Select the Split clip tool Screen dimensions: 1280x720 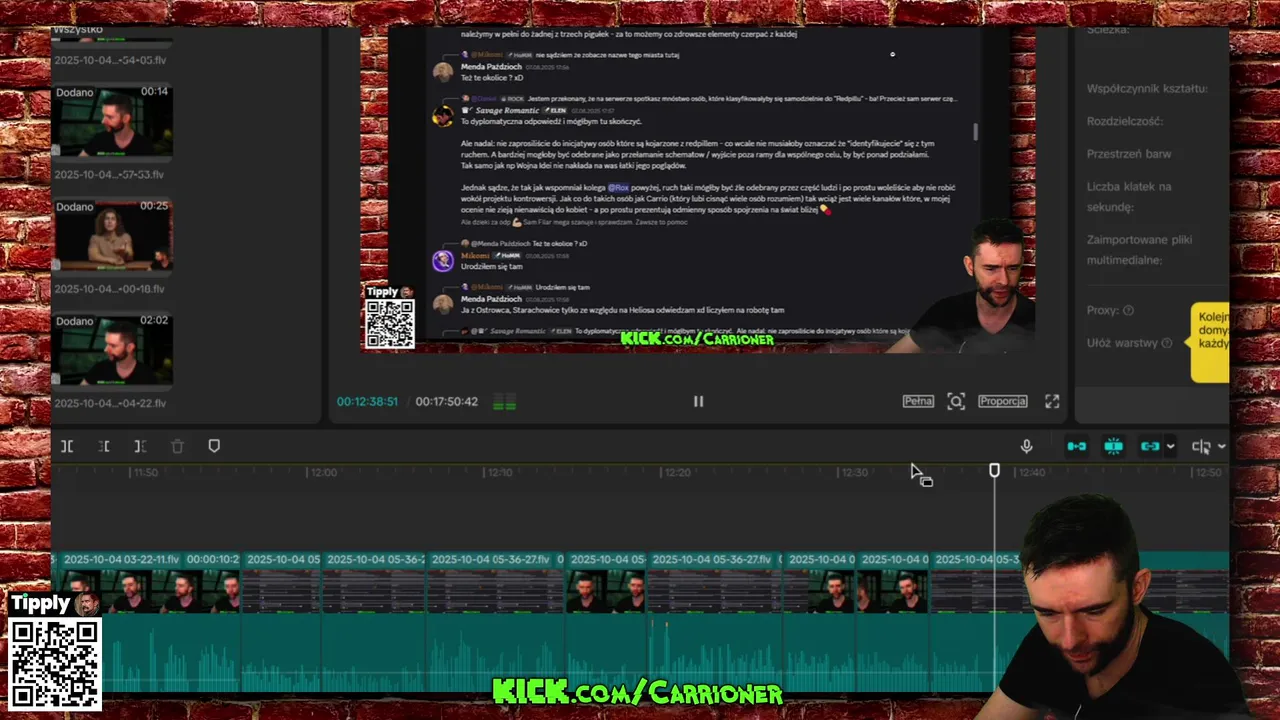pos(67,446)
